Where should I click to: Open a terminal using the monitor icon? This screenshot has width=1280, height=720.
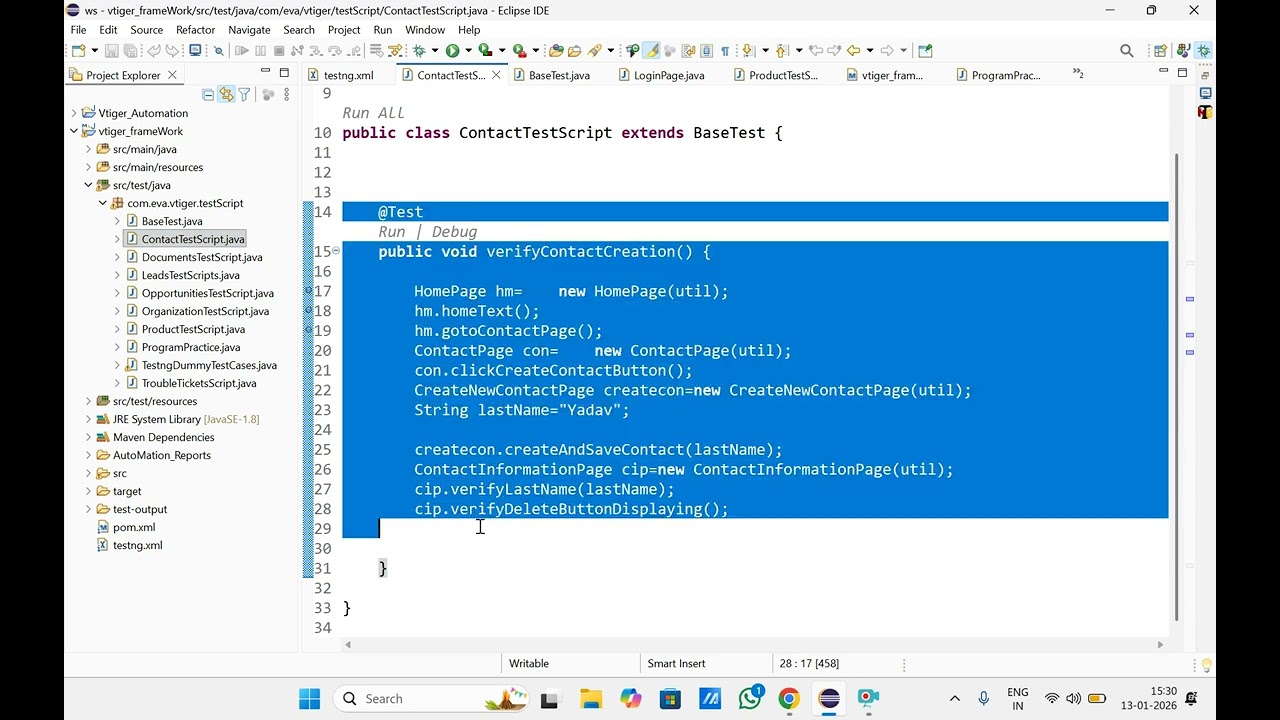195,50
